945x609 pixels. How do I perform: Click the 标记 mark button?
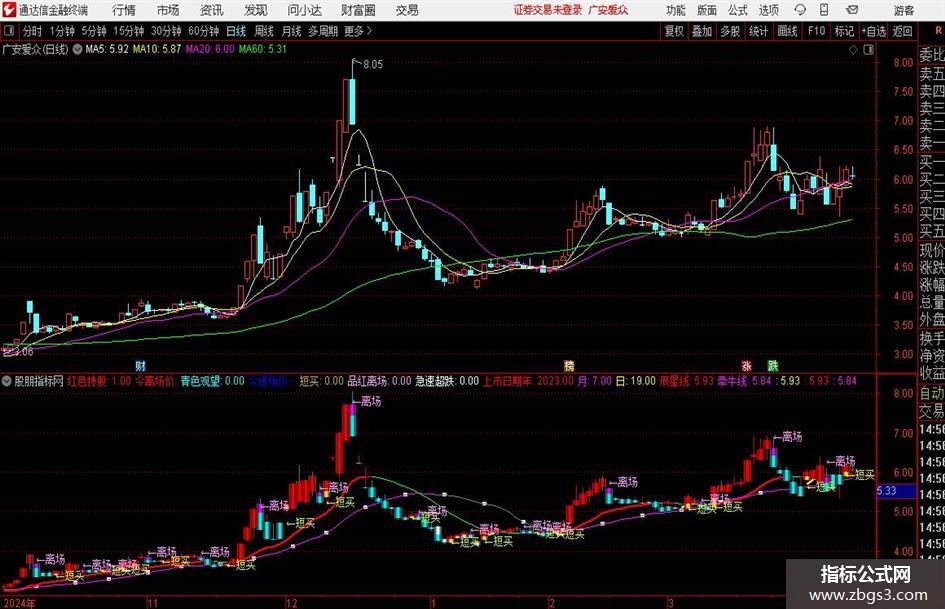click(x=844, y=31)
